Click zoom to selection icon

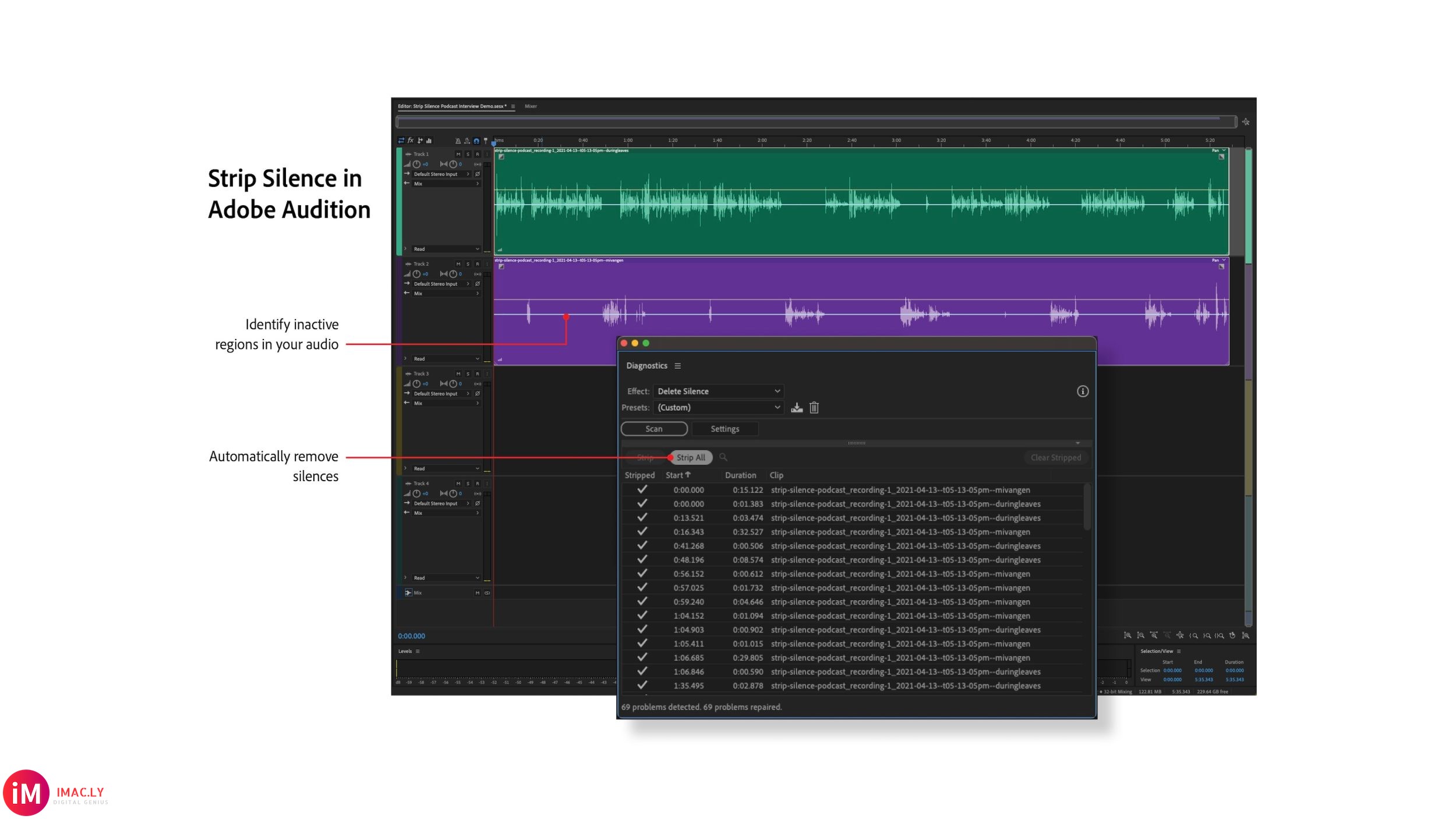click(1220, 636)
